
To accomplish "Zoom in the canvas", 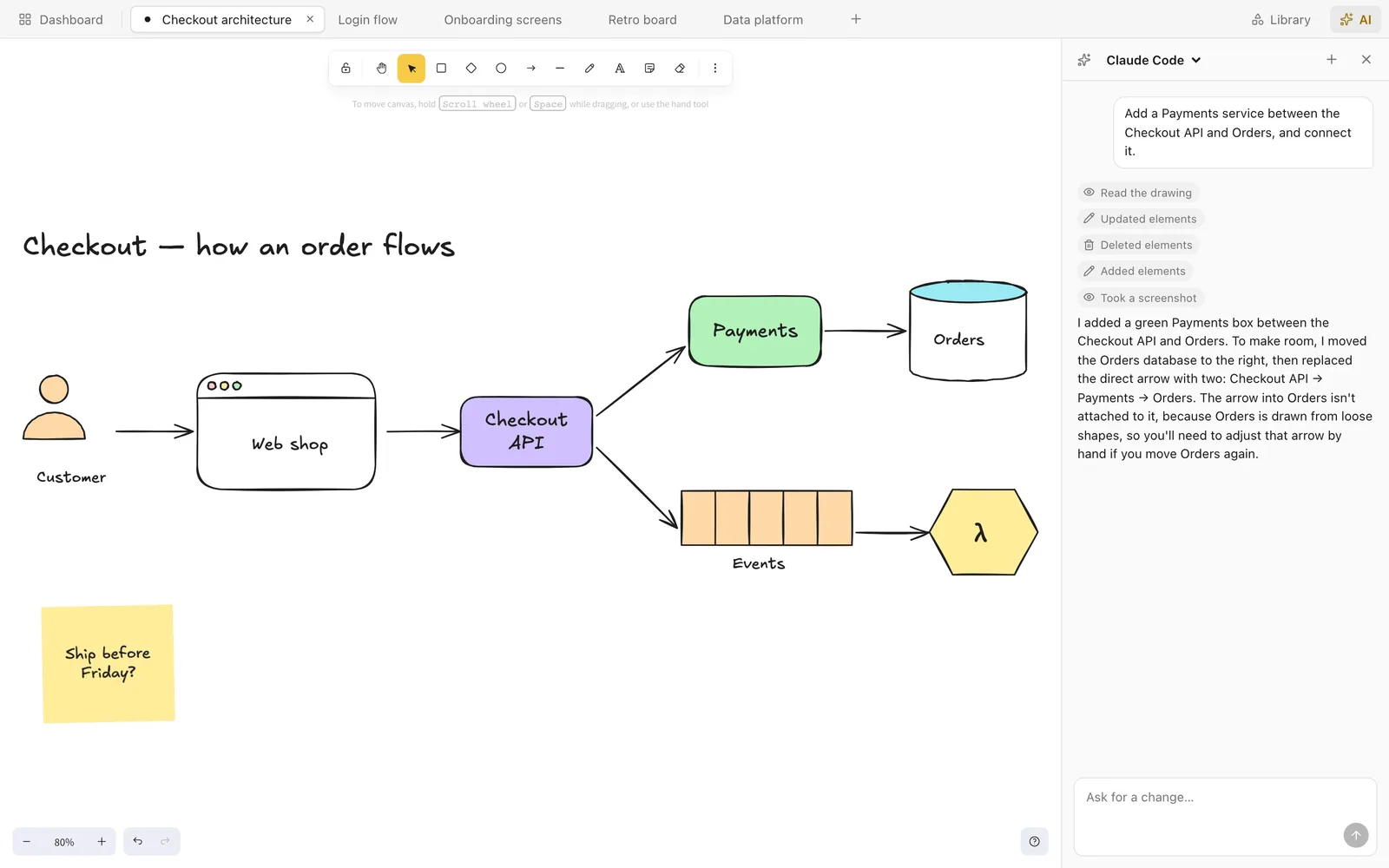I will tap(102, 842).
